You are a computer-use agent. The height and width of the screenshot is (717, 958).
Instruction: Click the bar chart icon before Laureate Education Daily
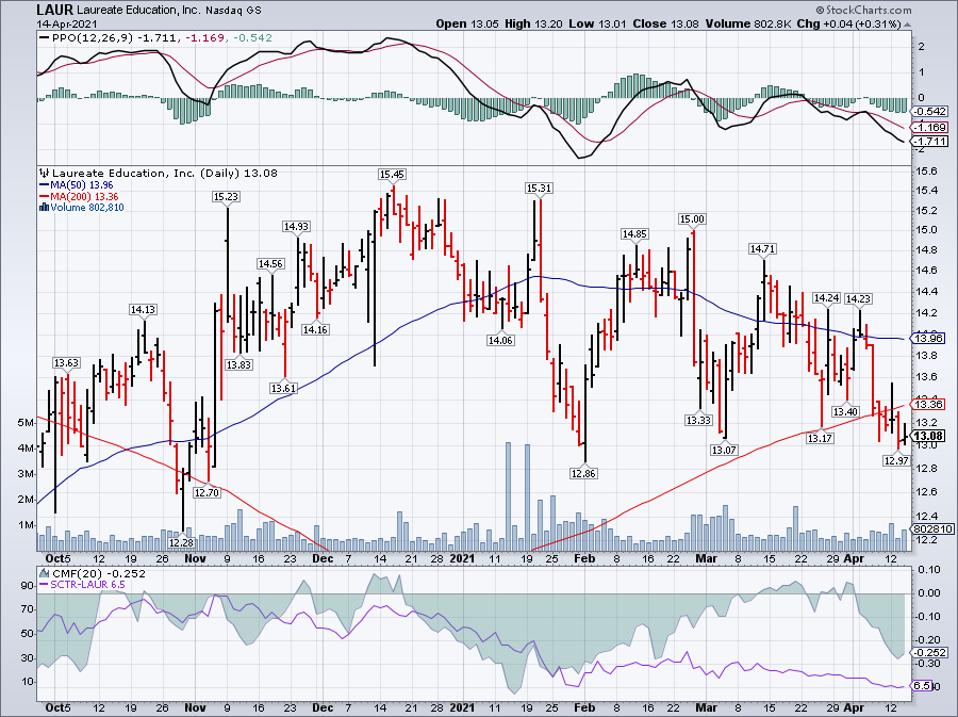[43, 173]
